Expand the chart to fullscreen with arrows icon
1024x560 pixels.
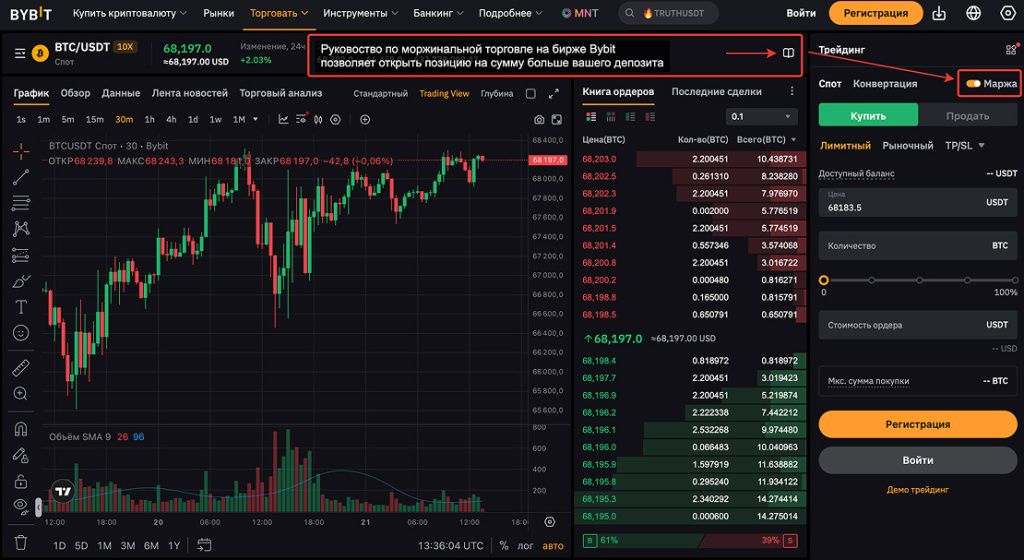pos(554,93)
